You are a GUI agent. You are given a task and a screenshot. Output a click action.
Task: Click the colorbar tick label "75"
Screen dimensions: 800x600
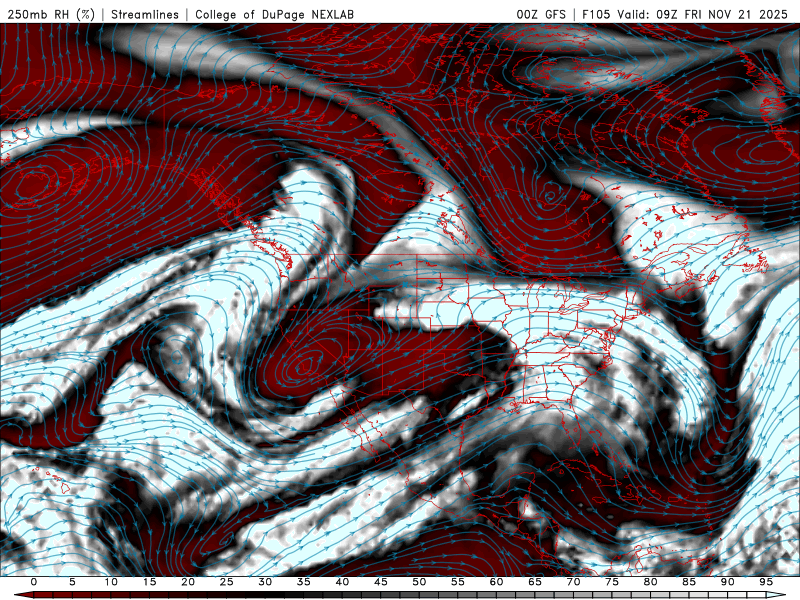(612, 582)
